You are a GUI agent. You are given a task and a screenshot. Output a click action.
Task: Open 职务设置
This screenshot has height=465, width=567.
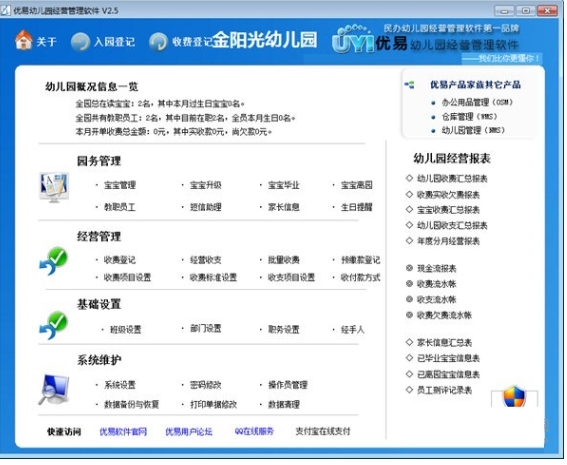[284, 330]
